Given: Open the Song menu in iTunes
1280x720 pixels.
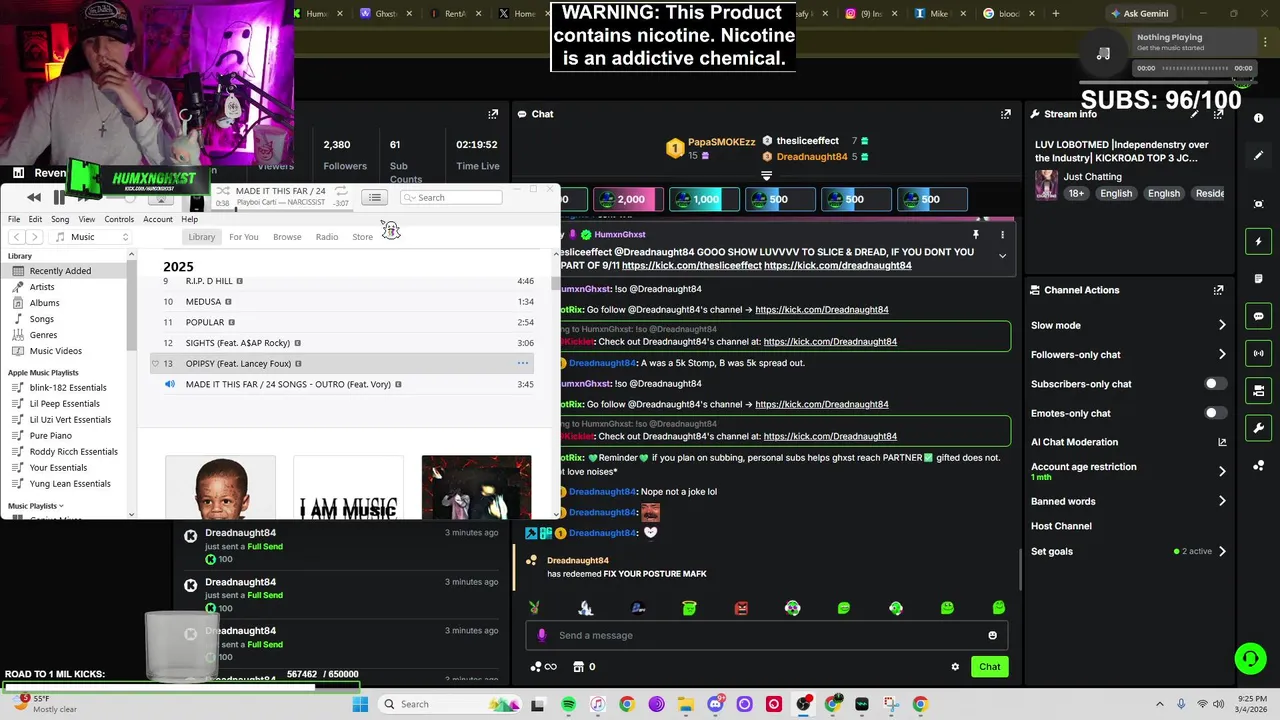Looking at the screenshot, I should pyautogui.click(x=60, y=219).
